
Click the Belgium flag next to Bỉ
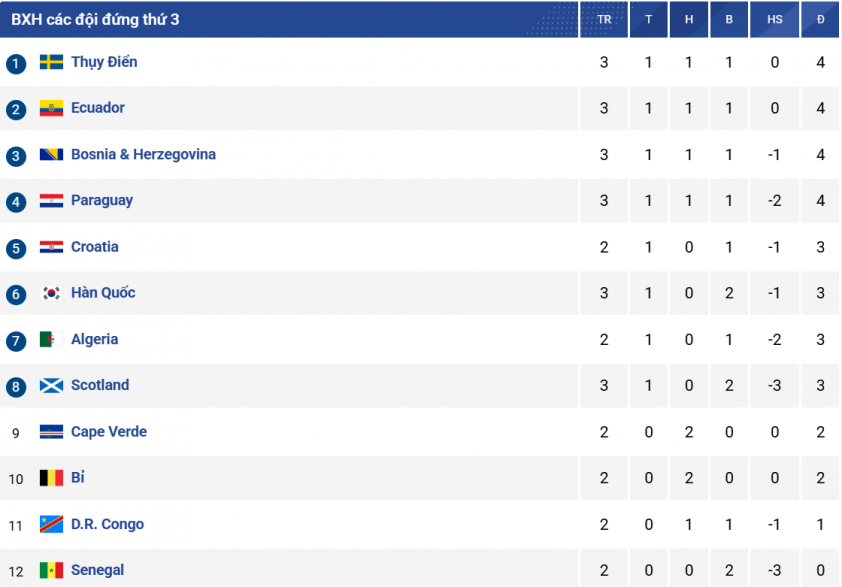click(x=51, y=478)
